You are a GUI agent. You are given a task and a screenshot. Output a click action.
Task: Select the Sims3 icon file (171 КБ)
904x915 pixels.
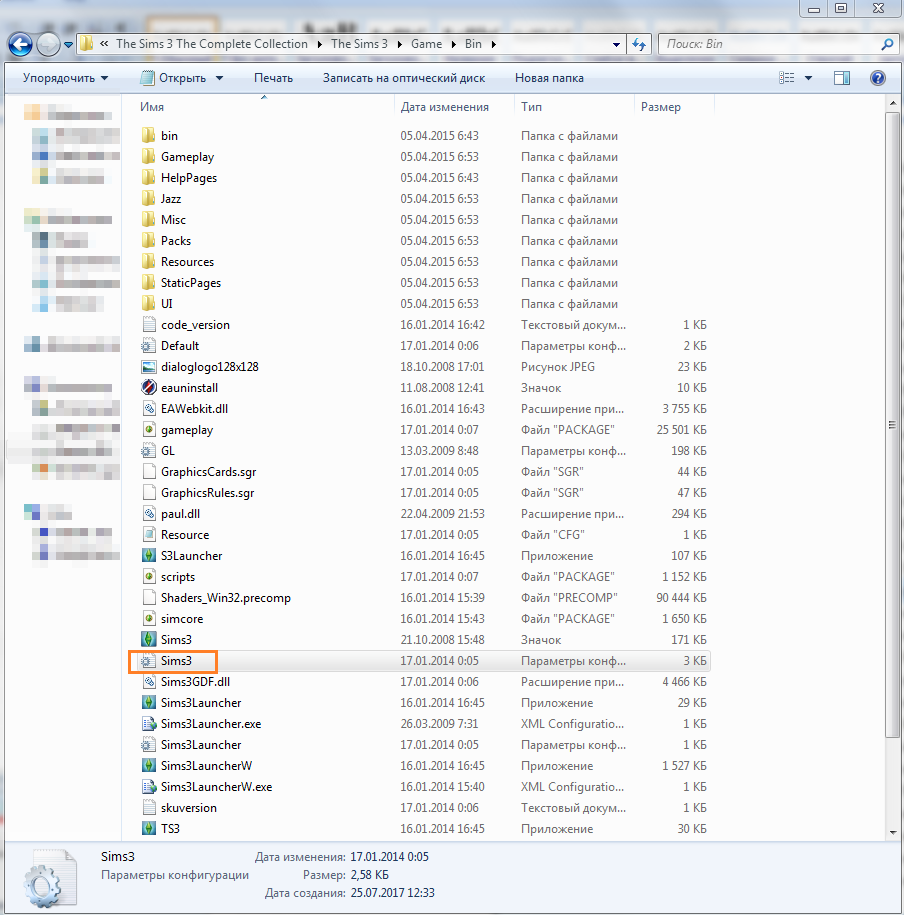pyautogui.click(x=149, y=640)
